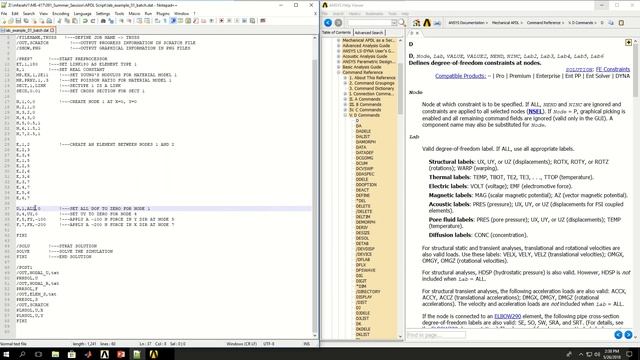This screenshot has width=640, height=360.
Task: Click the Back arrow in ANSYS Help
Action: [x=328, y=23]
